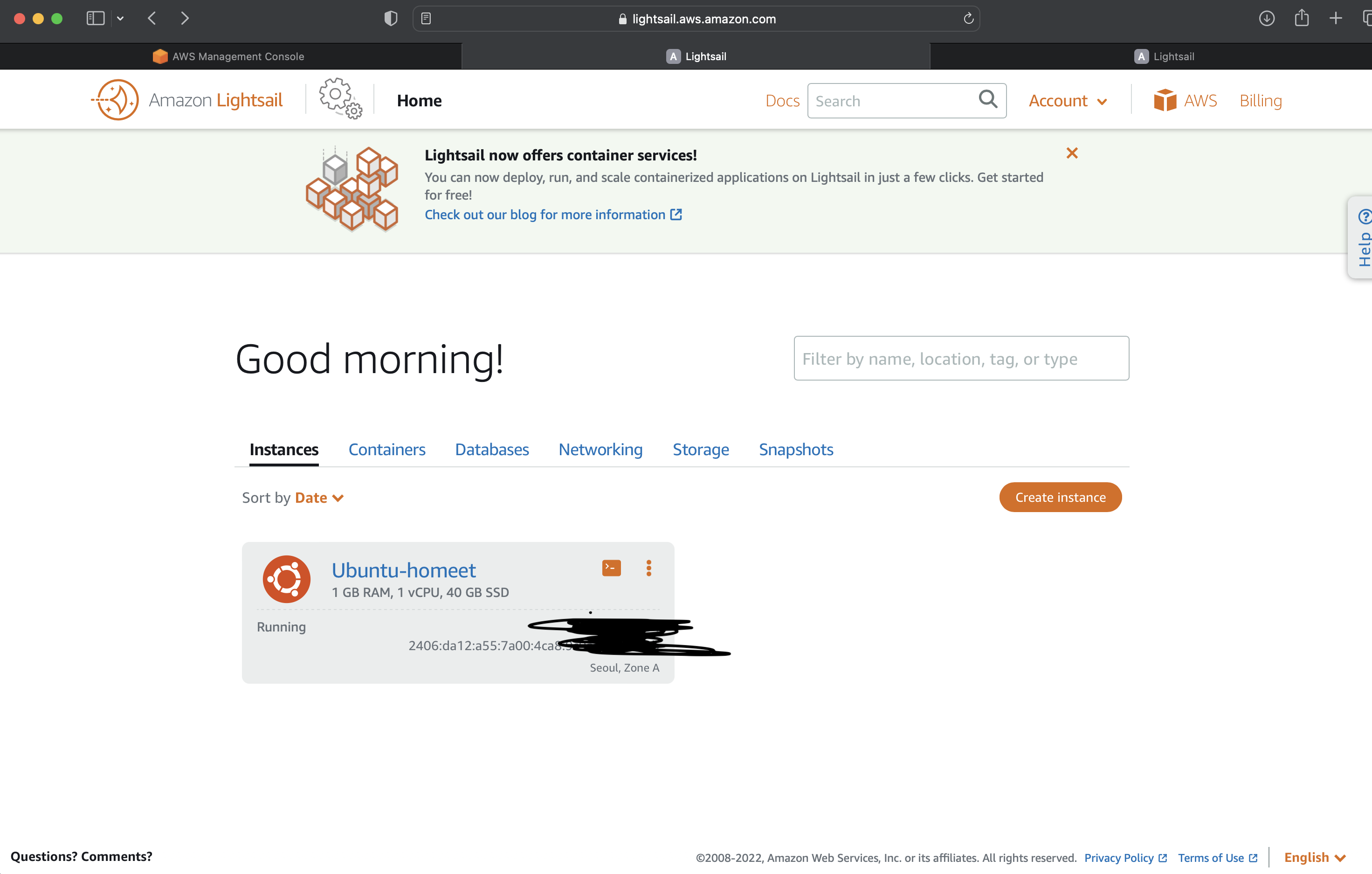Open the Sort by Date dropdown
The height and width of the screenshot is (874, 1372).
[x=319, y=498]
